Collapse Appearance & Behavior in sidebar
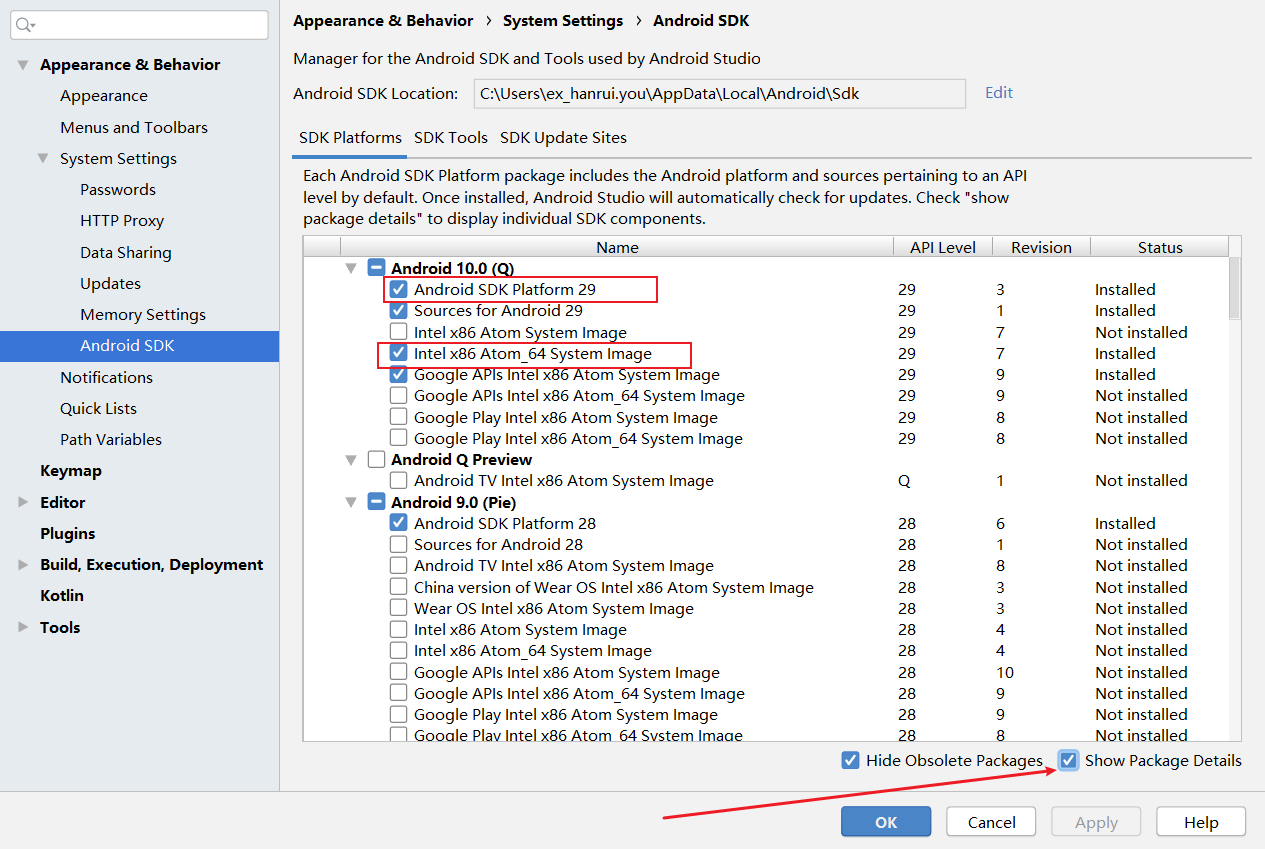 click(x=23, y=65)
